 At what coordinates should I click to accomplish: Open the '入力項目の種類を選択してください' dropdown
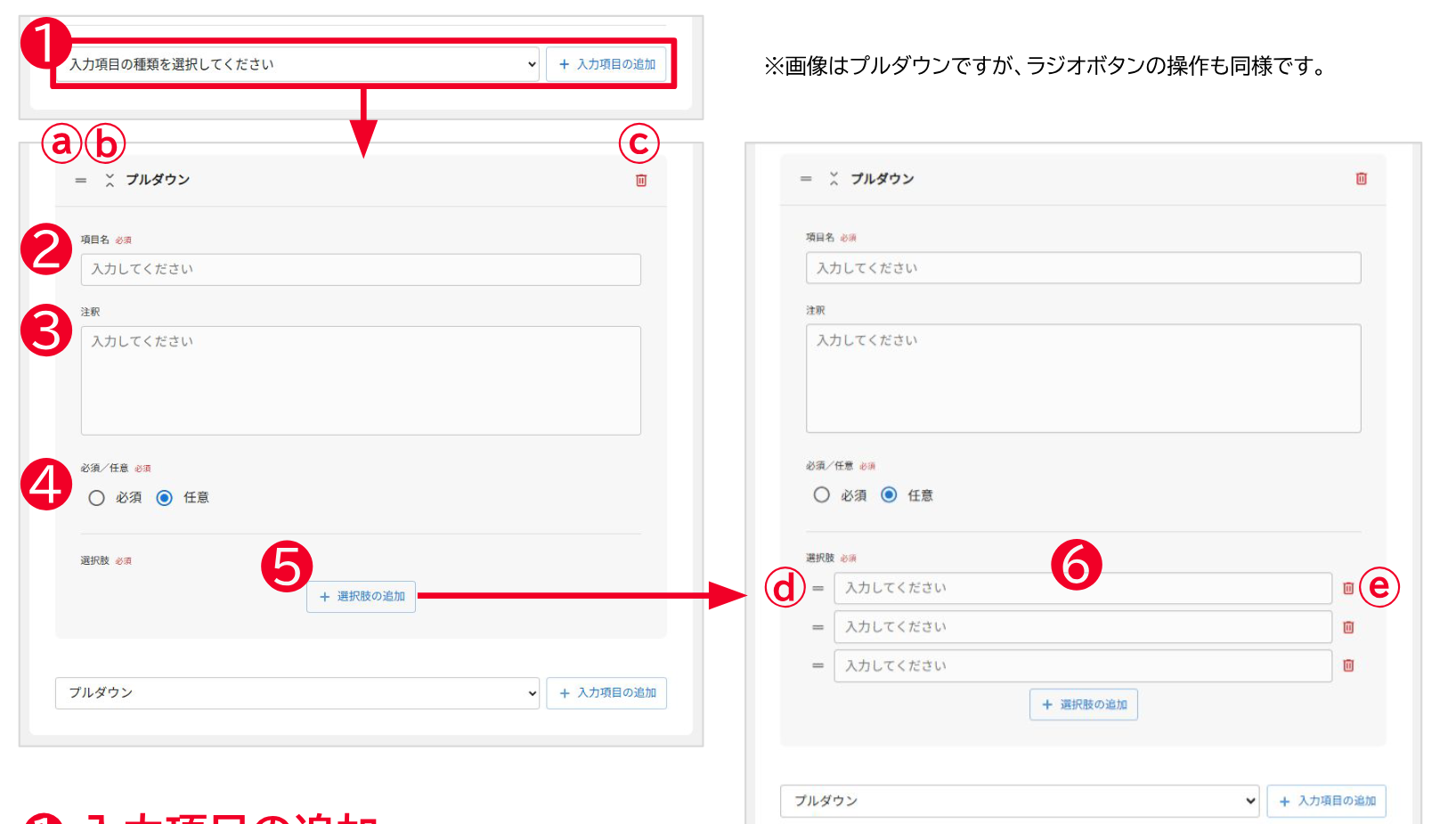tap(300, 64)
